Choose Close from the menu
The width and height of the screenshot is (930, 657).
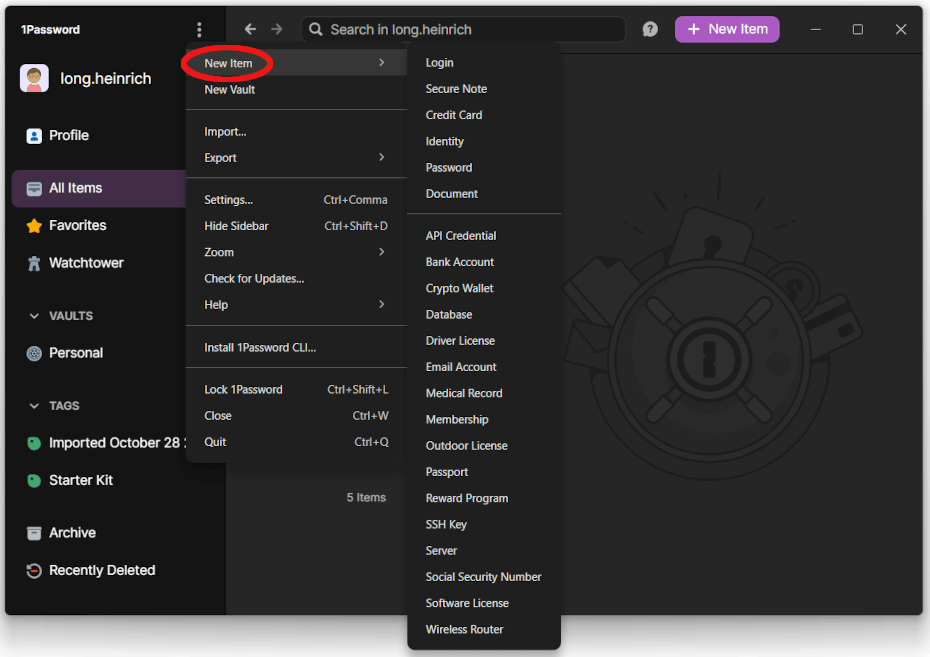pyautogui.click(x=297, y=416)
